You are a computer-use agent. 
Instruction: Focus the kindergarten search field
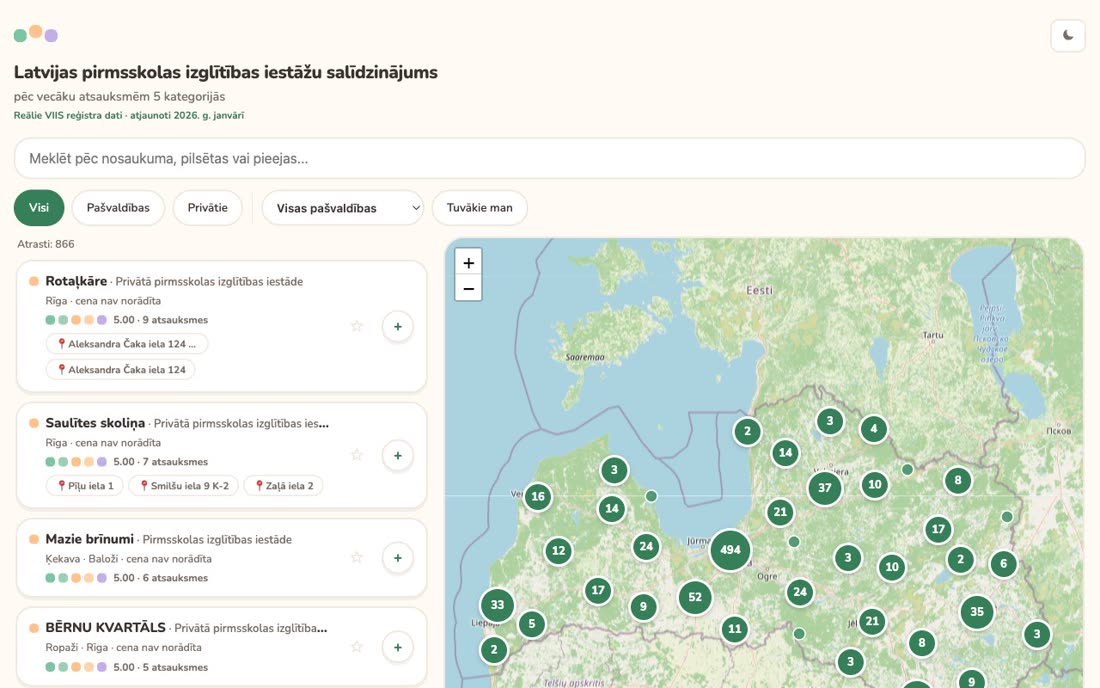[549, 158]
